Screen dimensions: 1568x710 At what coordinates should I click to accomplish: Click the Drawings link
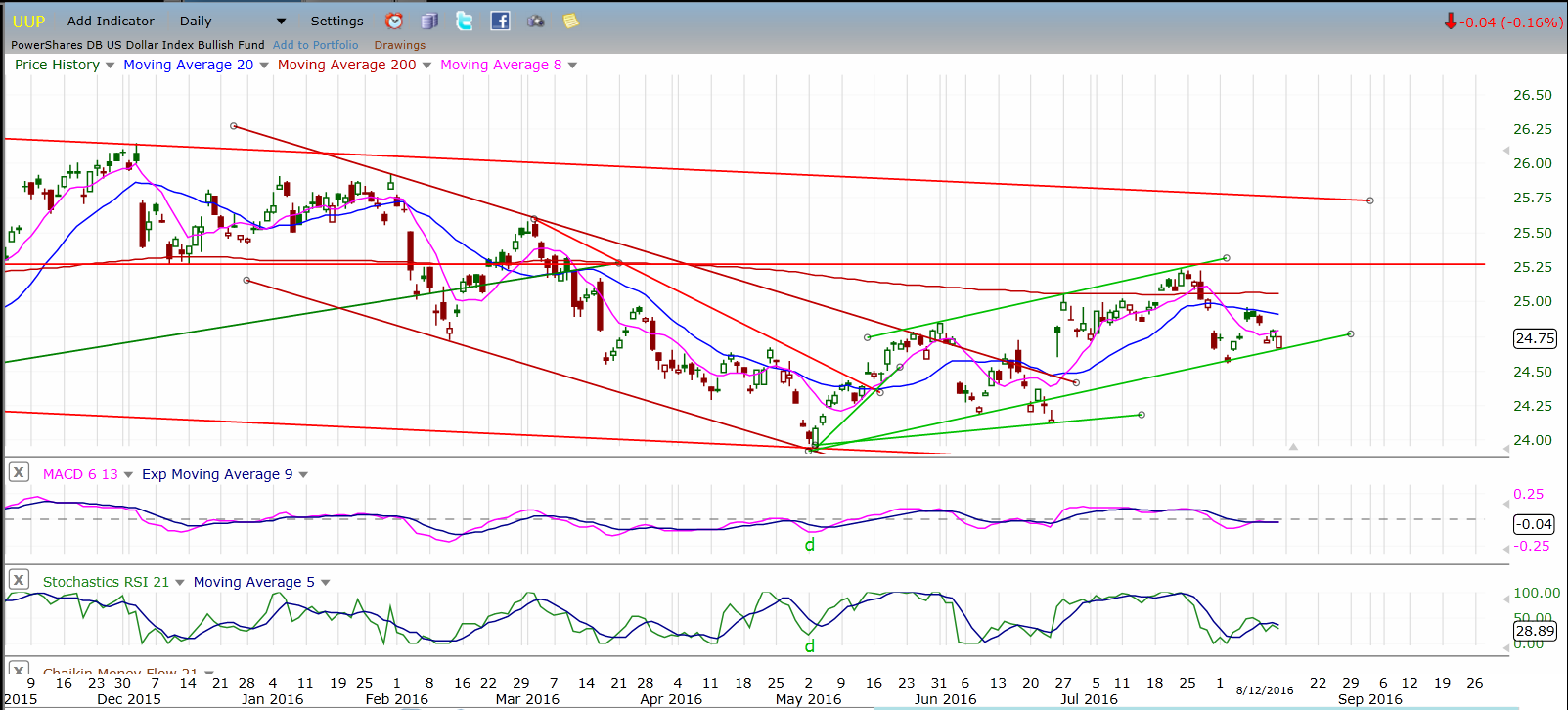coord(400,45)
